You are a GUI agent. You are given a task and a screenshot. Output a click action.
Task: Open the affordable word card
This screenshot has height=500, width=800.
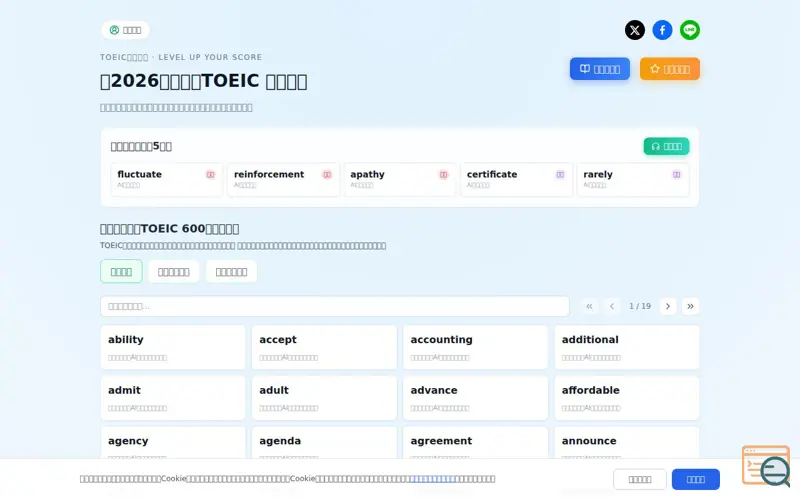(627, 398)
